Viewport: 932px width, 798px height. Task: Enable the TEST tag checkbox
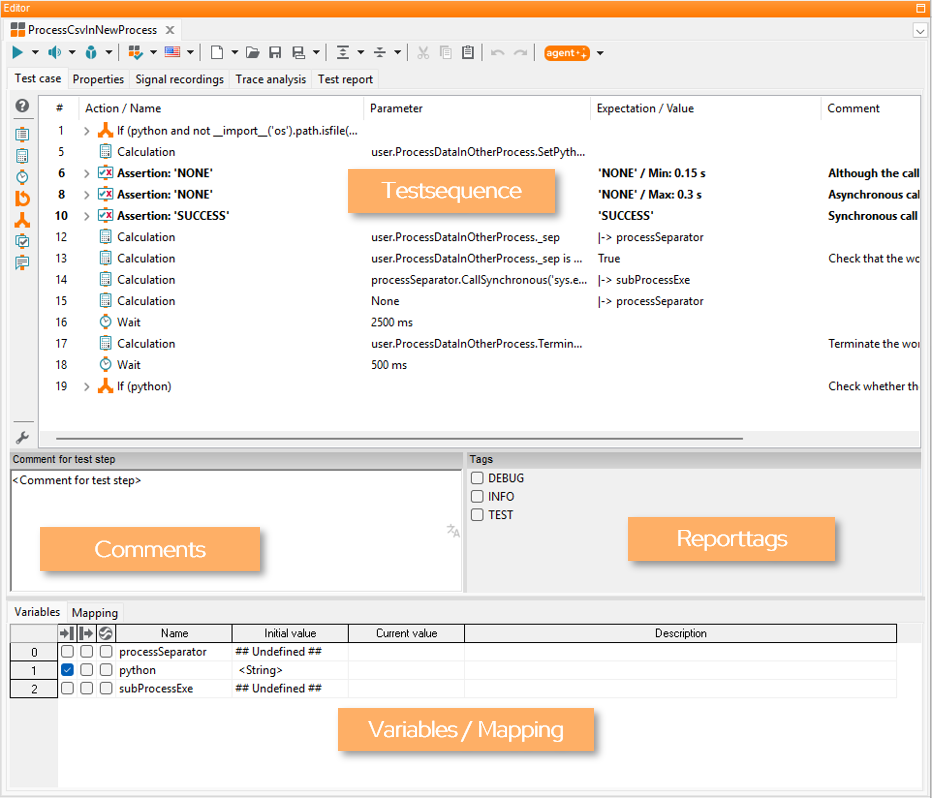477,515
